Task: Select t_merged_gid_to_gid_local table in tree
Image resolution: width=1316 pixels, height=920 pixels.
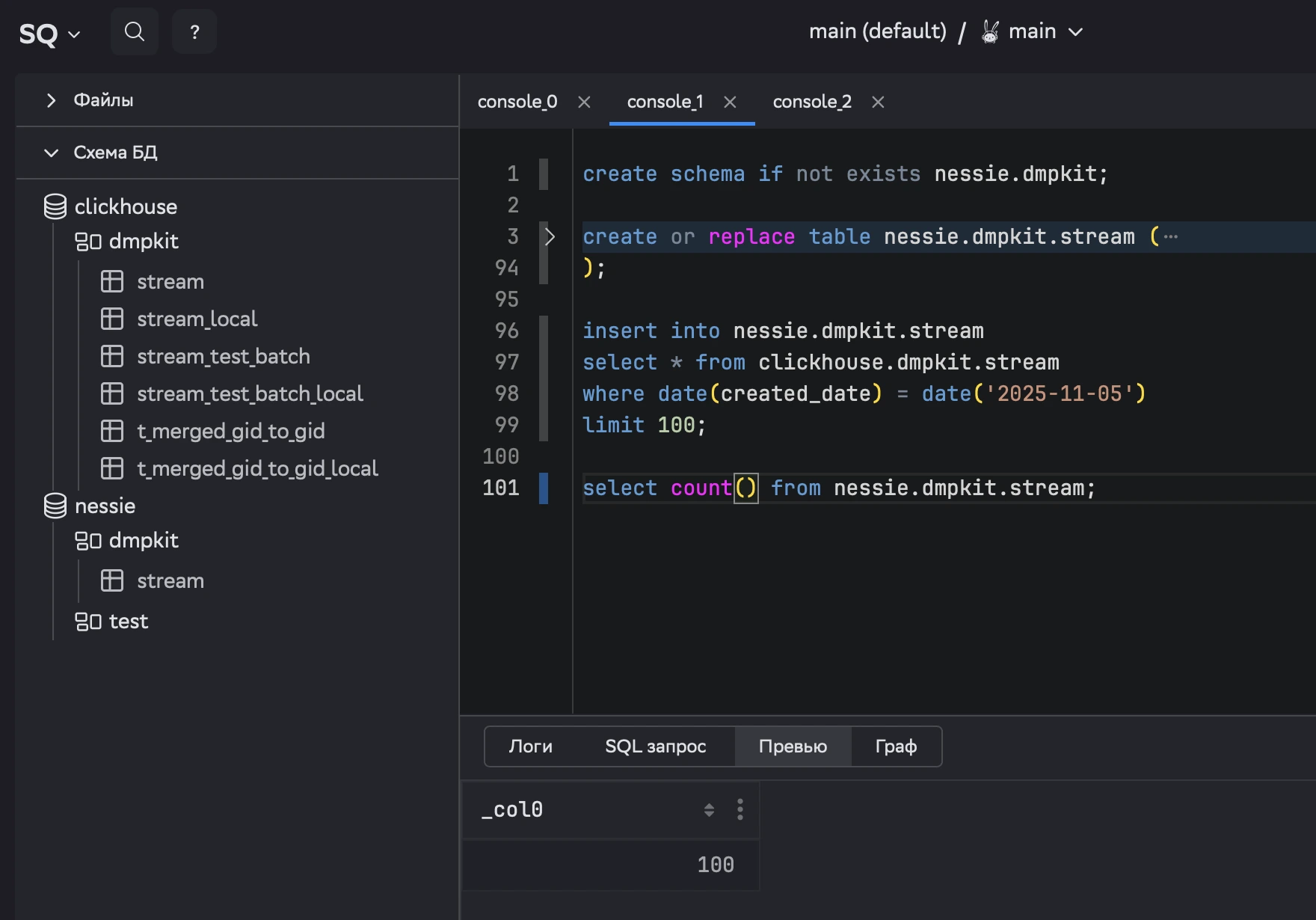Action: (257, 468)
